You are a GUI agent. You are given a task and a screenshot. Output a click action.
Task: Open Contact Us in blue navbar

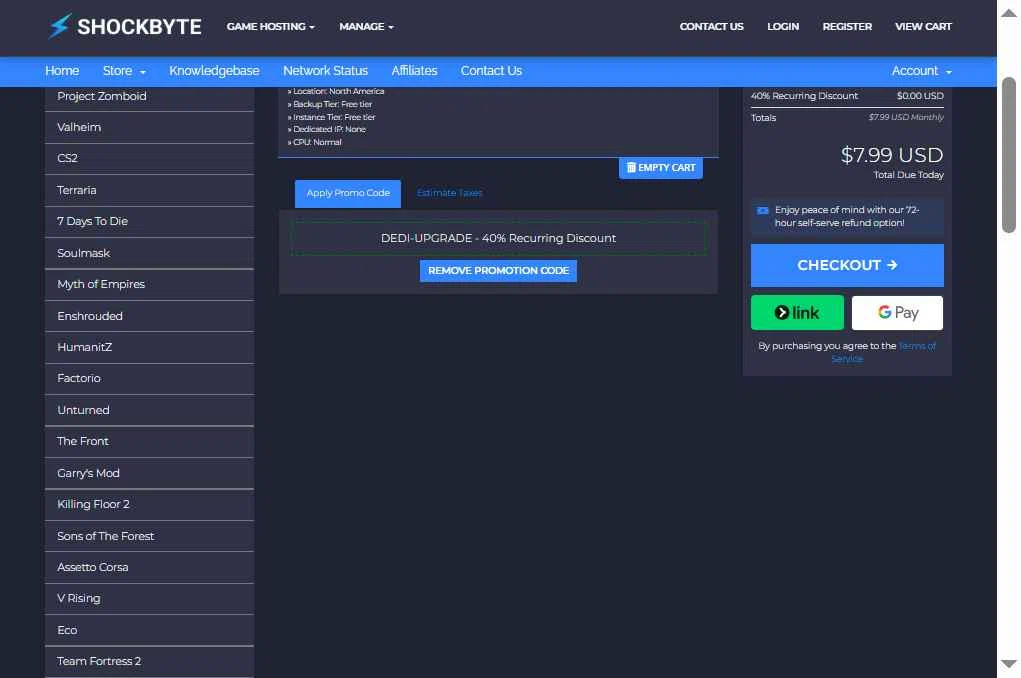click(x=491, y=71)
